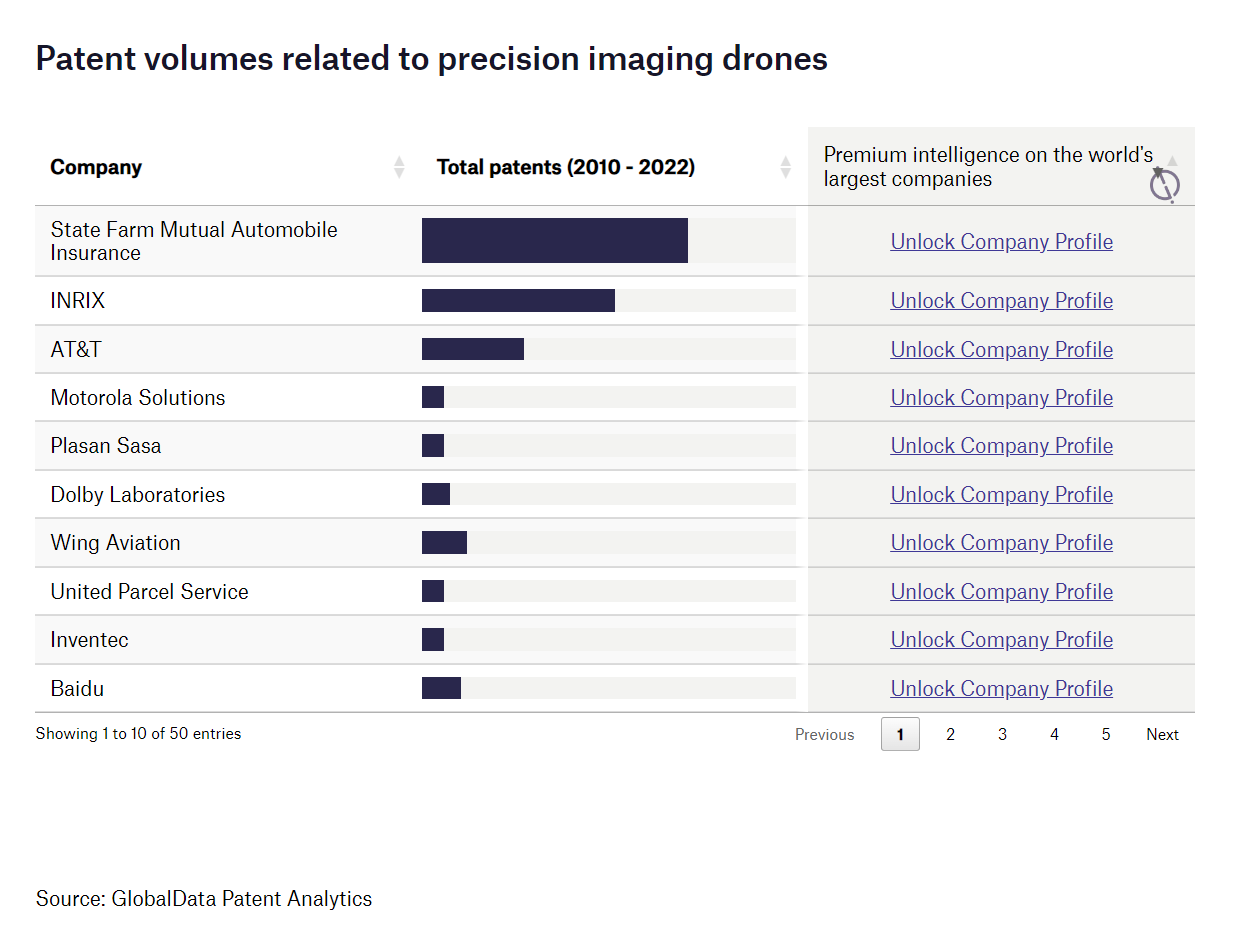Click the Previous pagination control
Viewport: 1237px width, 942px height.
click(x=824, y=734)
